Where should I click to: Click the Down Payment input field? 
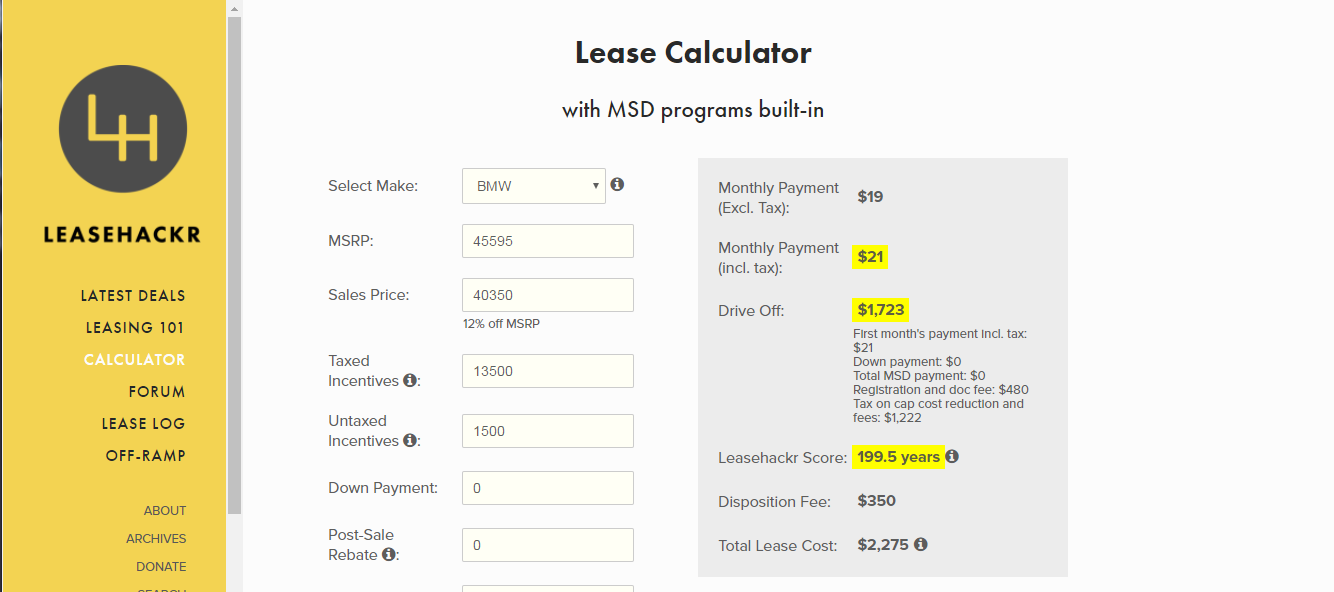click(x=548, y=488)
